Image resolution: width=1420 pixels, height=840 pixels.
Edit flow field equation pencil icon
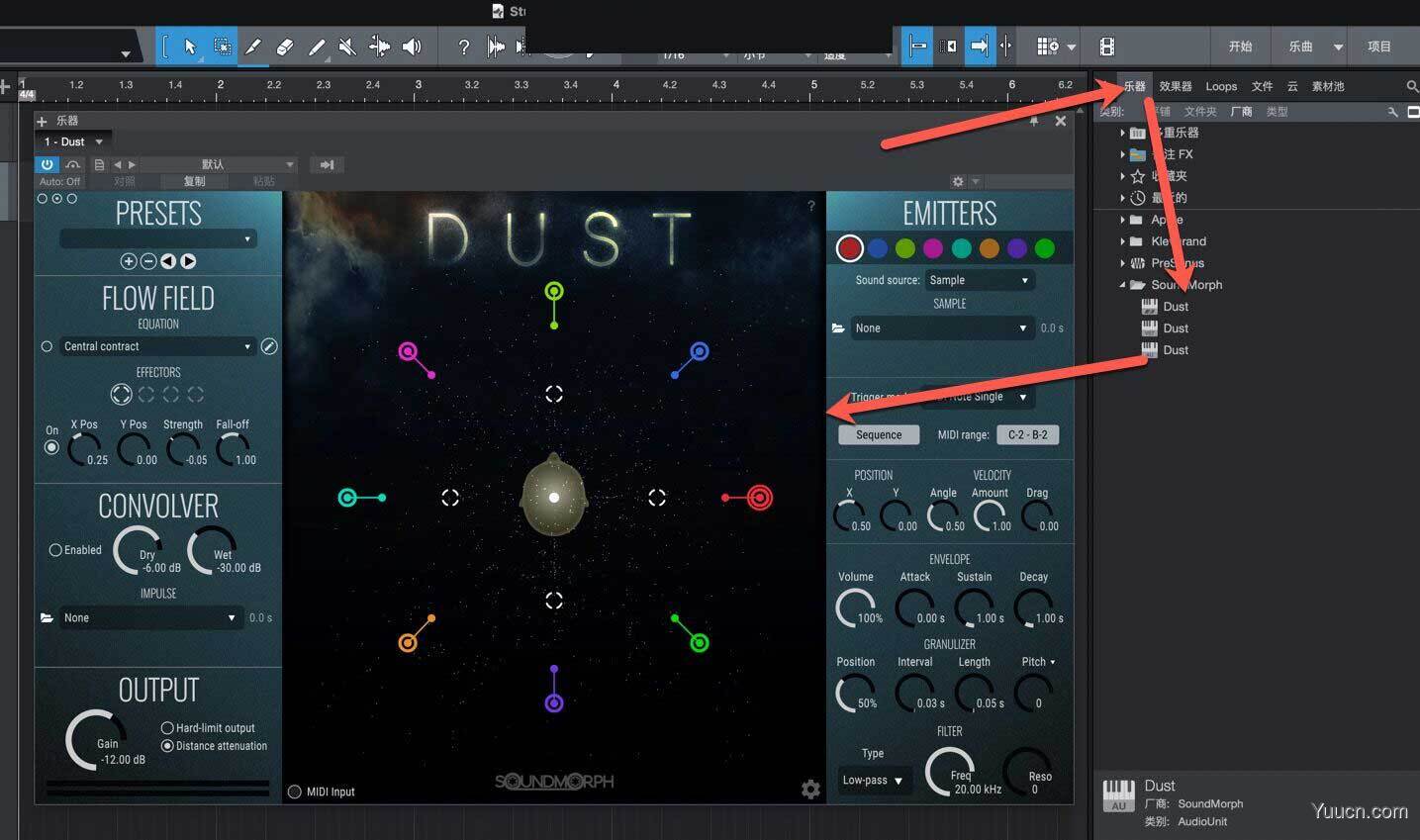[x=268, y=346]
